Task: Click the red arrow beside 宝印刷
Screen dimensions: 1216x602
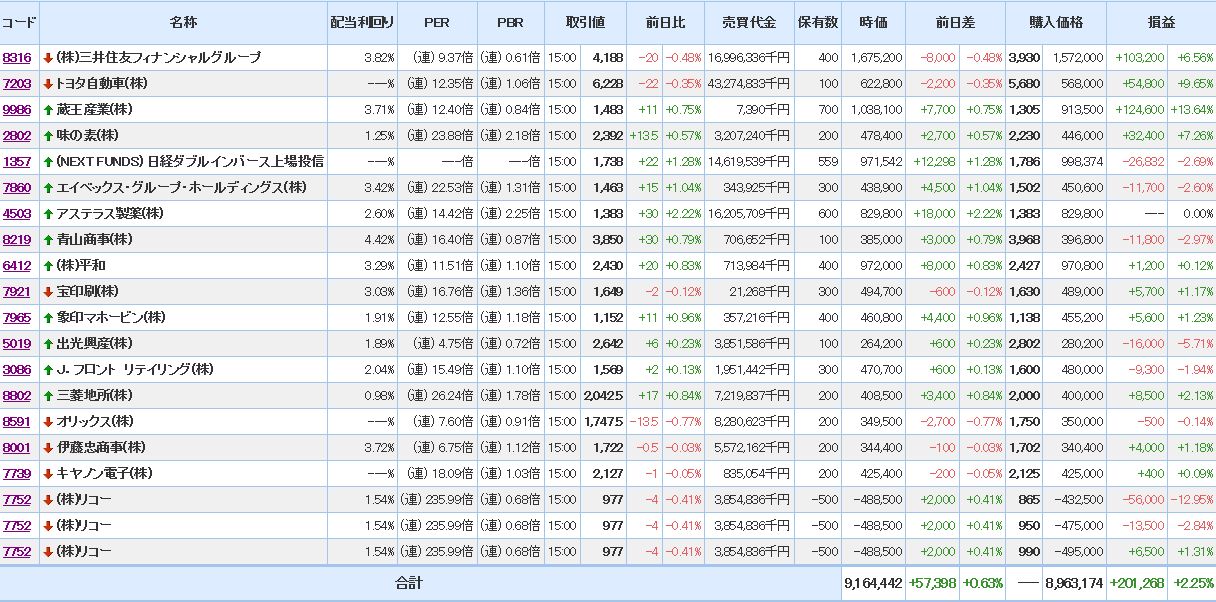Action: click(48, 292)
